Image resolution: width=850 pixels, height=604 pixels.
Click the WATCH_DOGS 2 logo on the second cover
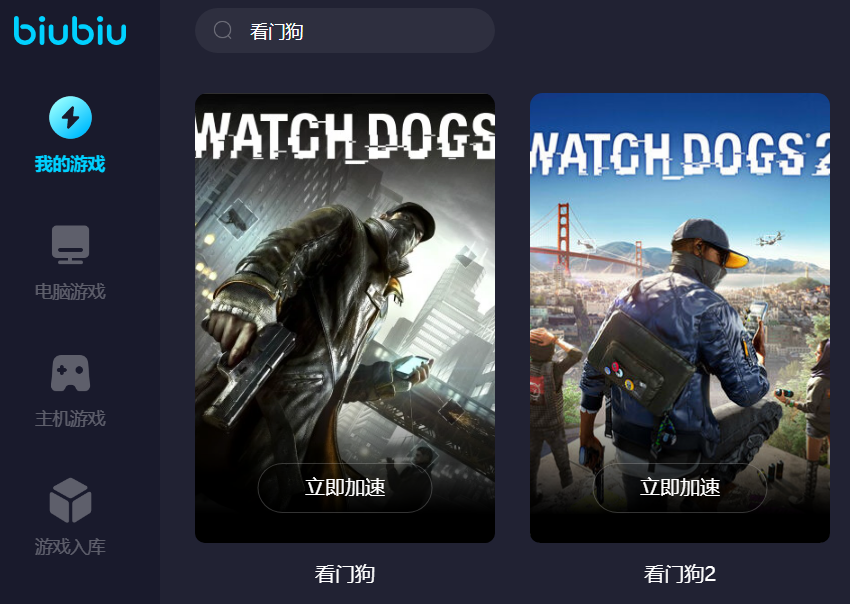pos(680,153)
